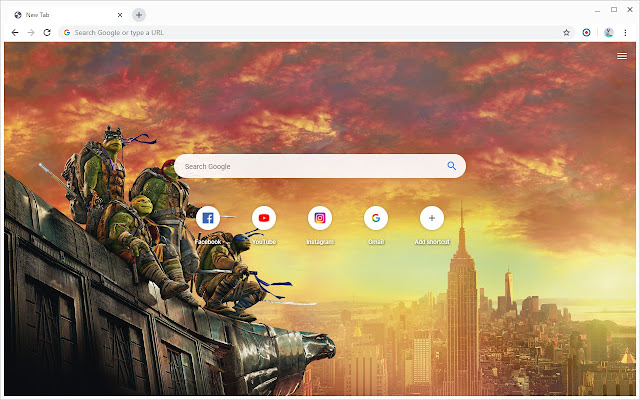Screen dimensions: 640x400
Task: Click into the Search Google box
Action: [x=320, y=166]
